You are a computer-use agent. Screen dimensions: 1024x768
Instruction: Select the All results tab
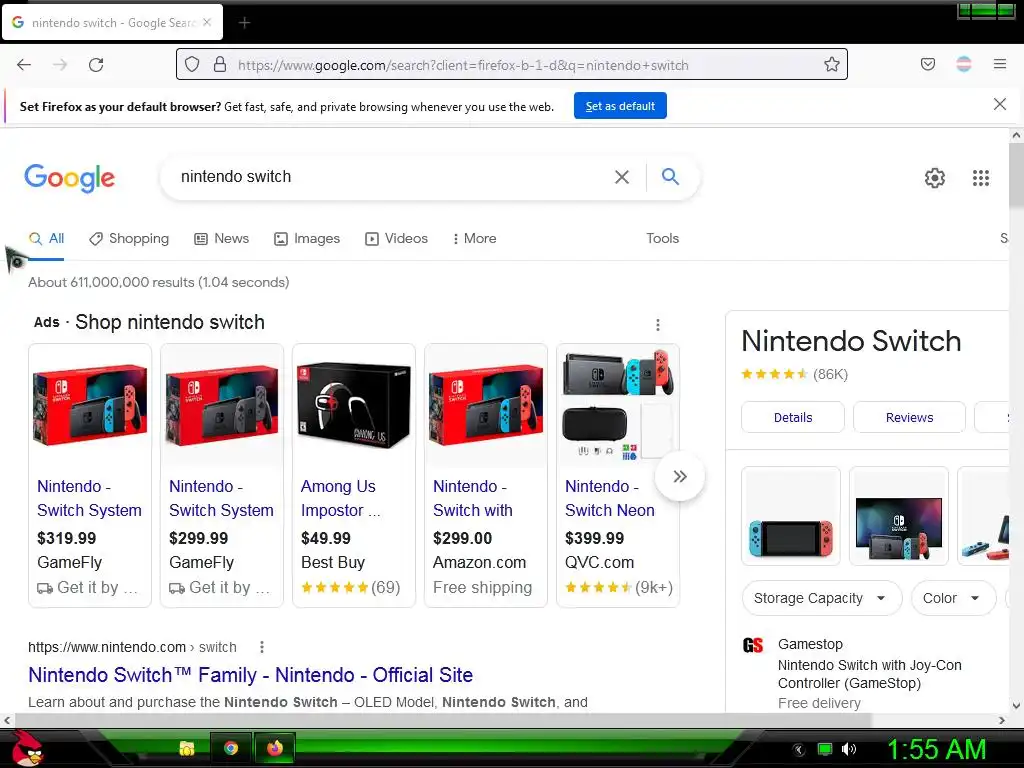(x=46, y=238)
